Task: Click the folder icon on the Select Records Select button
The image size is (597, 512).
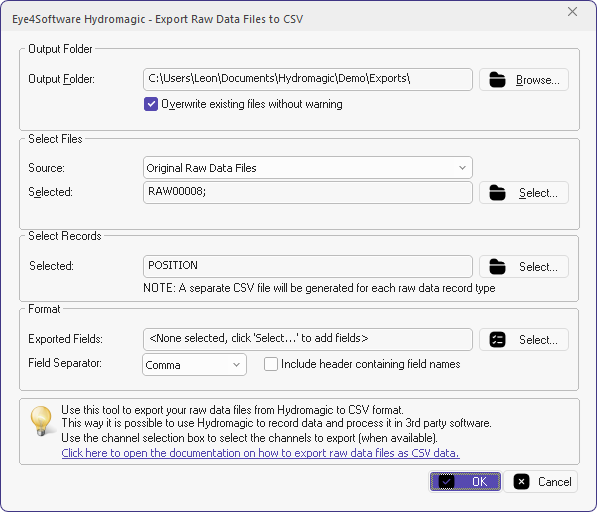Action: tap(497, 266)
